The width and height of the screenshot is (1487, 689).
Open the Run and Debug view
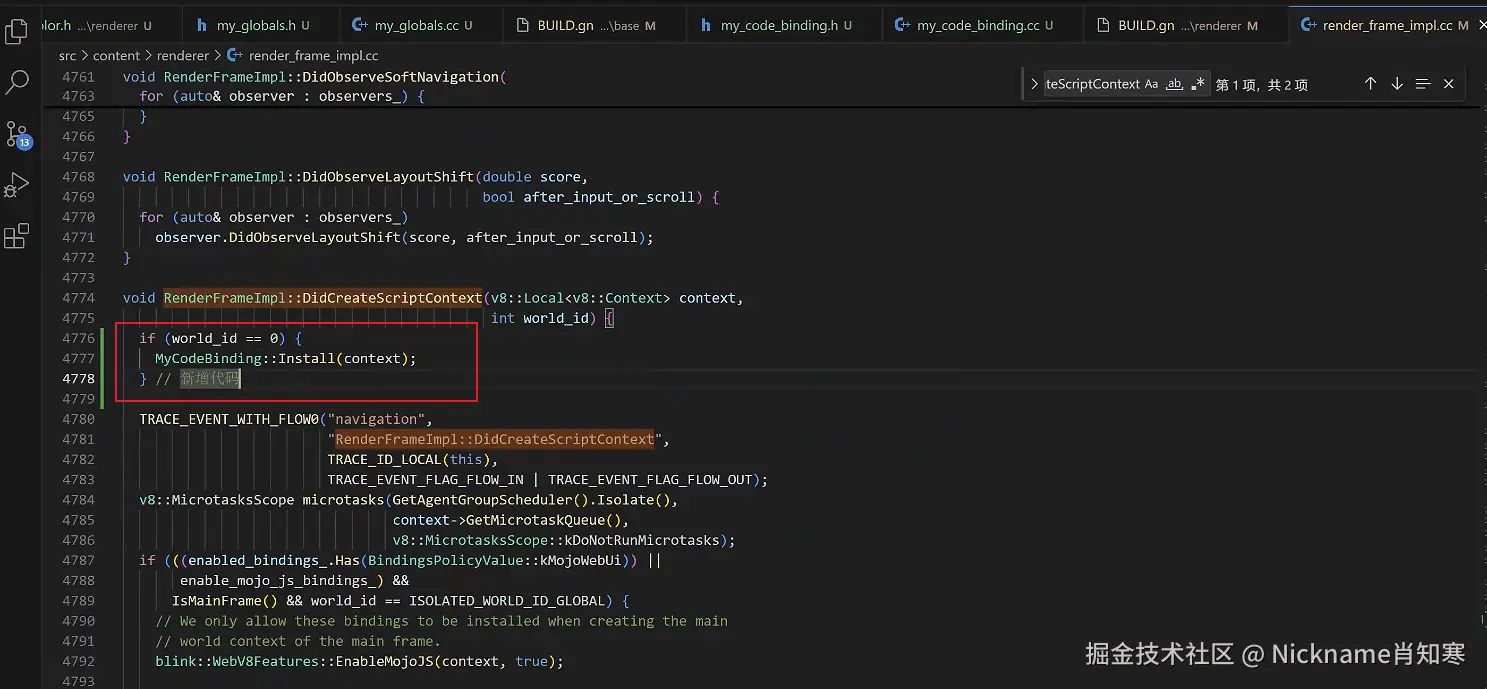coord(17,185)
